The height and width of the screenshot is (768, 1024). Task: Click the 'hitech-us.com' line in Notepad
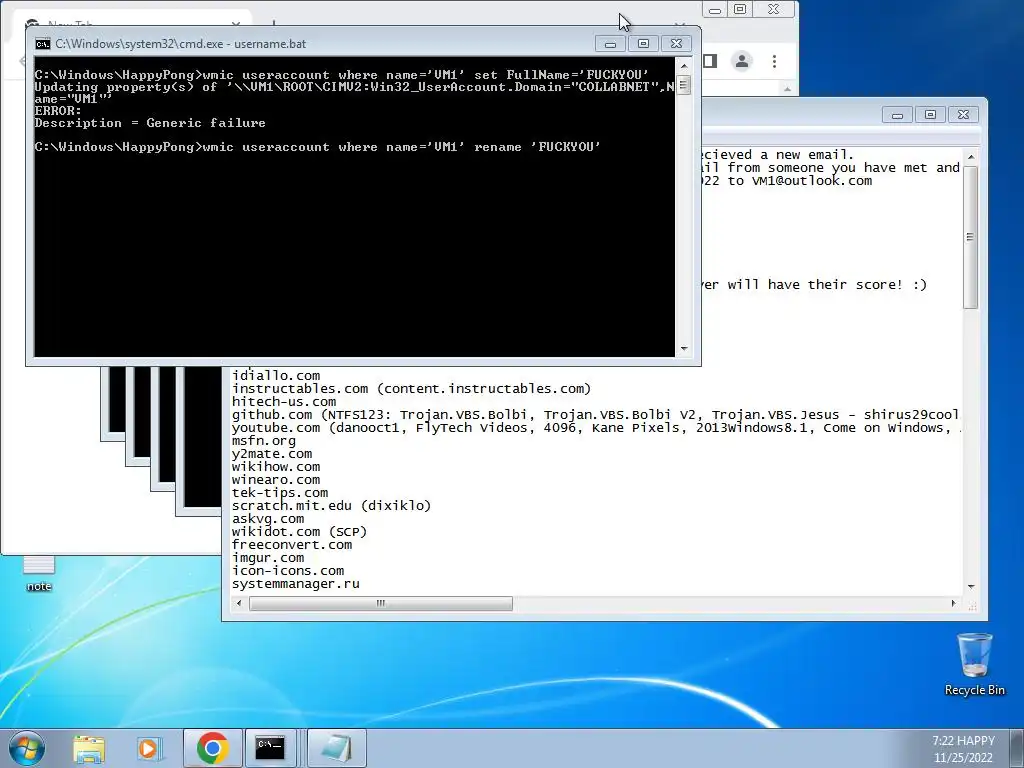tap(284, 402)
